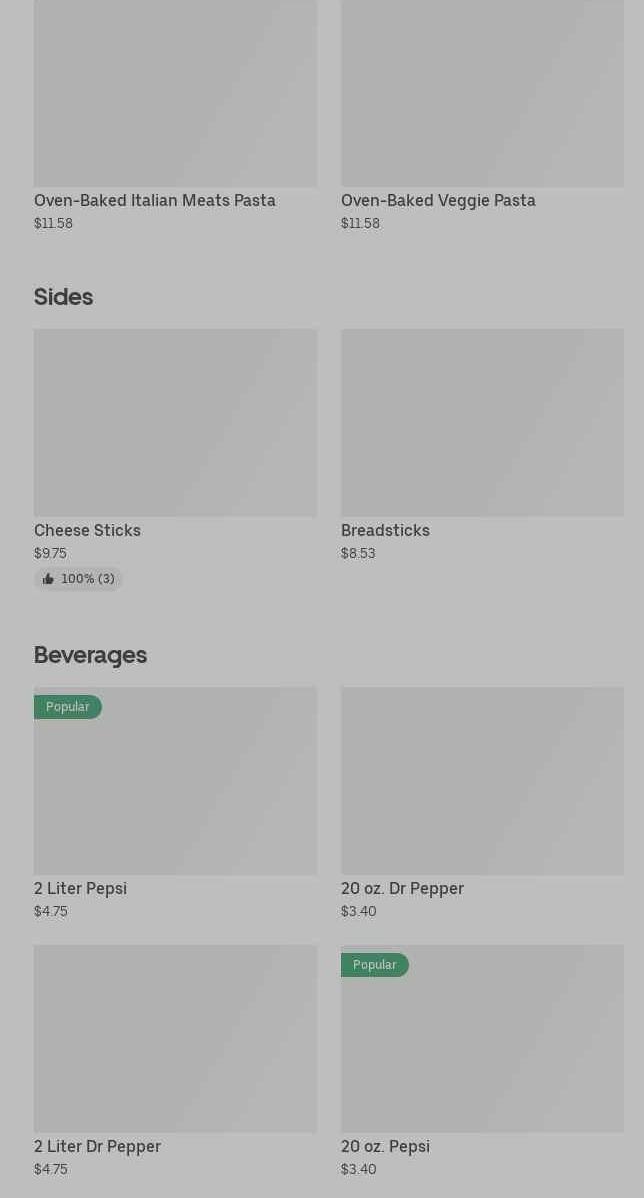644x1198 pixels.
Task: Click the 20 oz. Dr Pepper name
Action: (402, 888)
